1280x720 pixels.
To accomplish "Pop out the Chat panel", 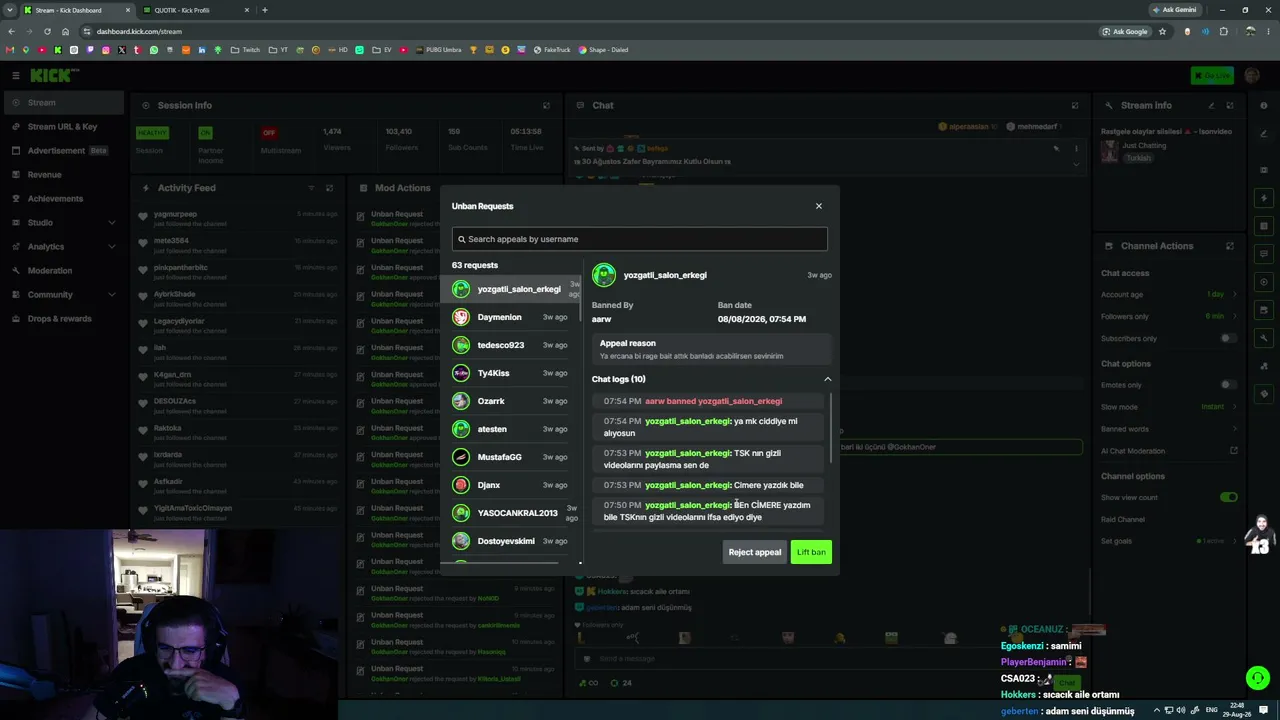I will [x=1075, y=105].
